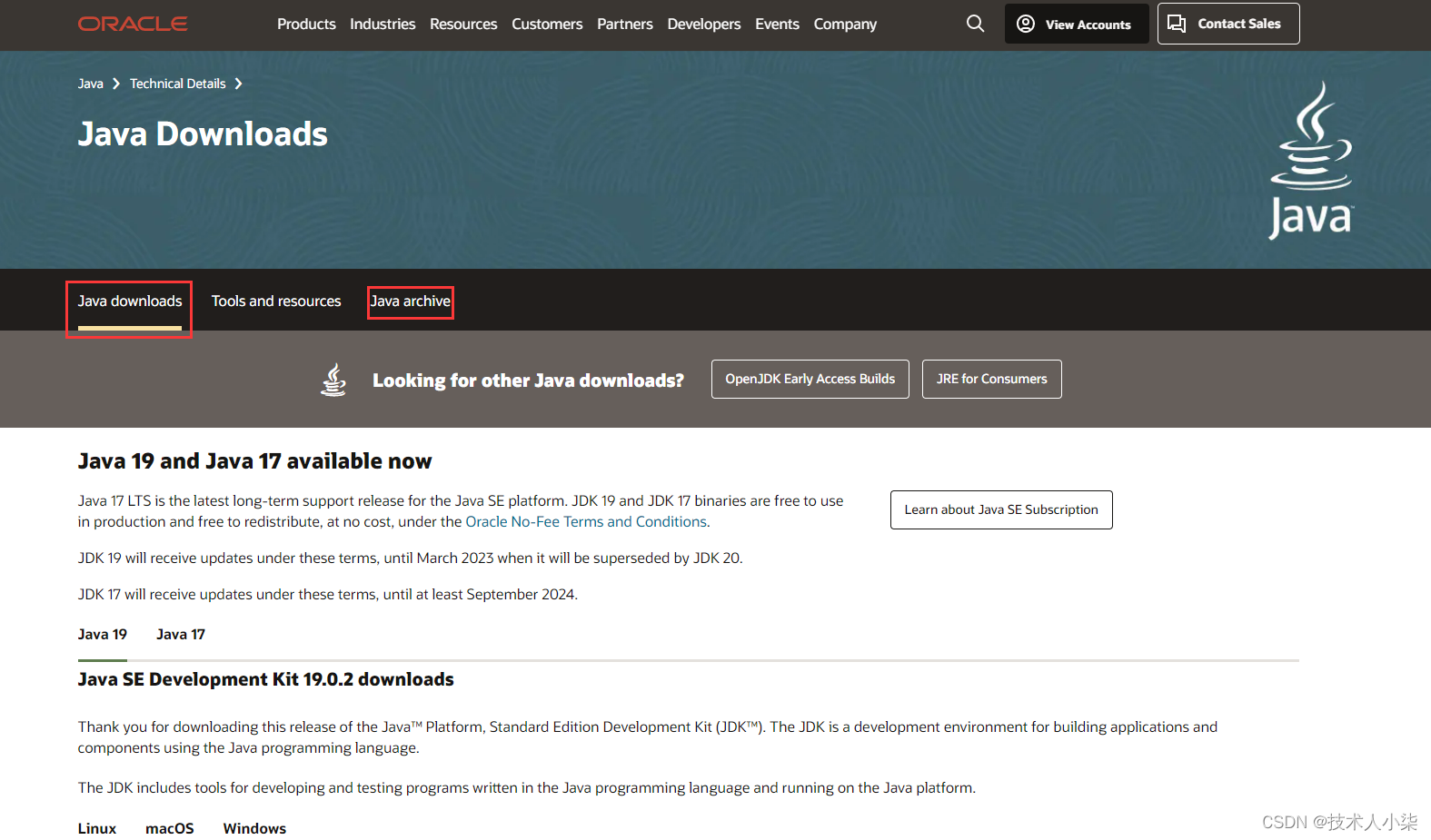Click Learn about Java SE Subscription
The height and width of the screenshot is (840, 1431).
[x=1001, y=509]
